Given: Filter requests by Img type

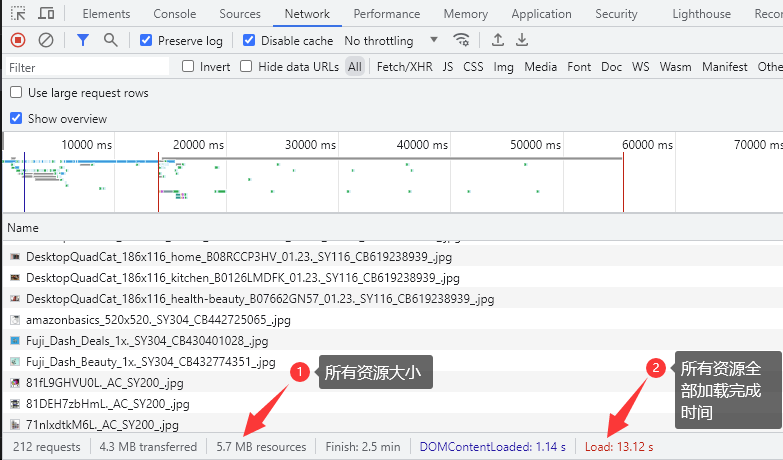Looking at the screenshot, I should (503, 67).
